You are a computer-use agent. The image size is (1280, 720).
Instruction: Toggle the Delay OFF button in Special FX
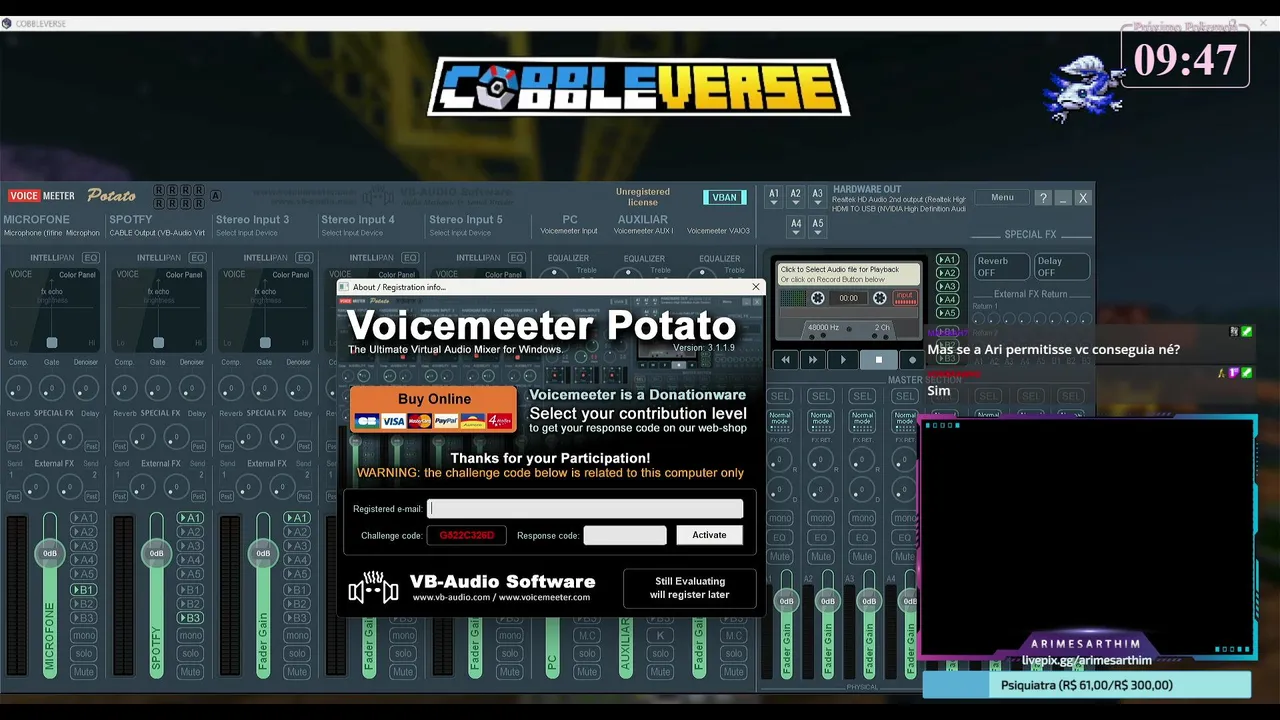tap(1061, 267)
